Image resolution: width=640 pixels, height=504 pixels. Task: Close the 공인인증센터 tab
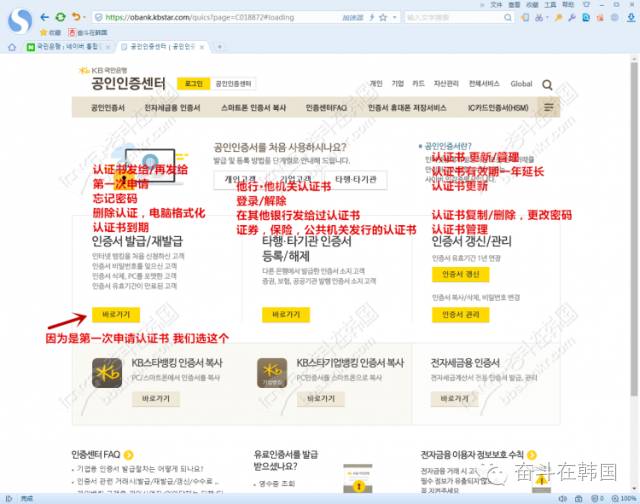tap(202, 47)
